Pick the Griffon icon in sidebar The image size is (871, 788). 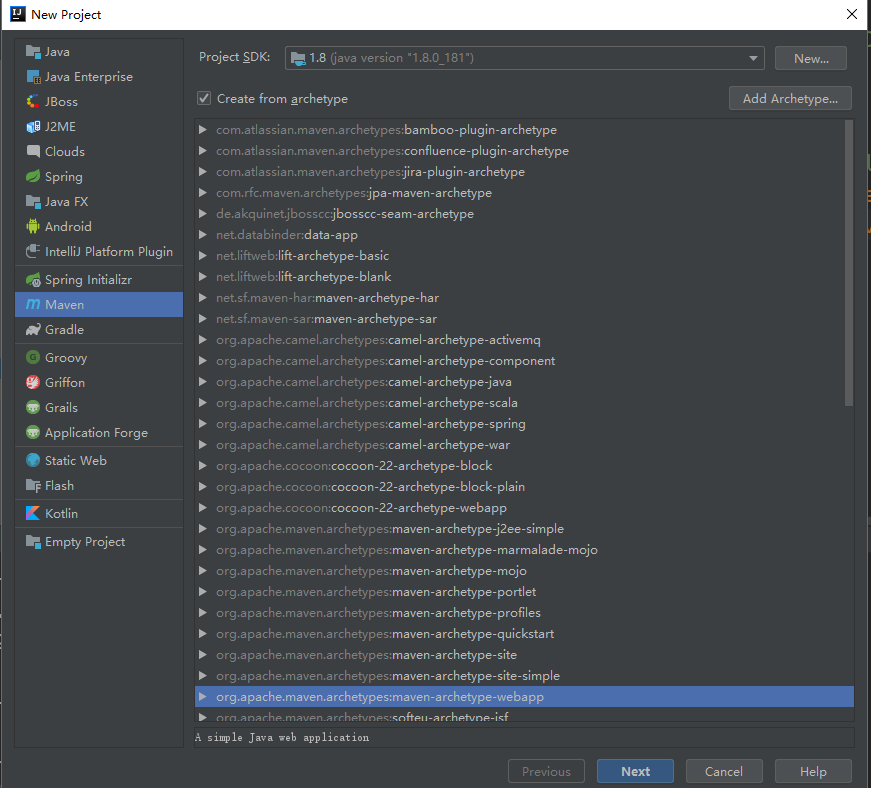tap(33, 383)
